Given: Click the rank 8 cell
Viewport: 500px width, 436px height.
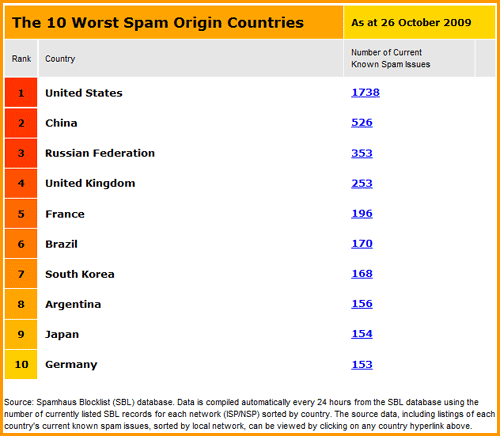Looking at the screenshot, I should (21, 304).
